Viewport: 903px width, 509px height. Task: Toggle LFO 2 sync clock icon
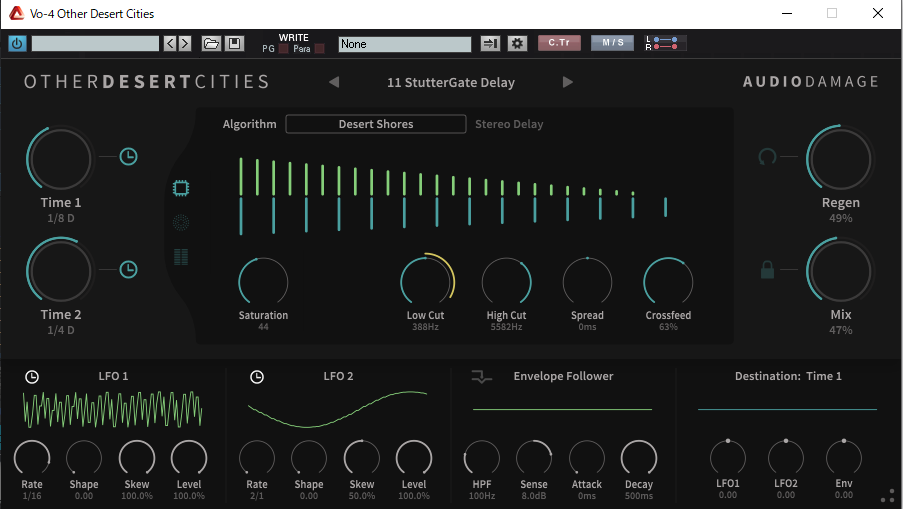tap(257, 377)
